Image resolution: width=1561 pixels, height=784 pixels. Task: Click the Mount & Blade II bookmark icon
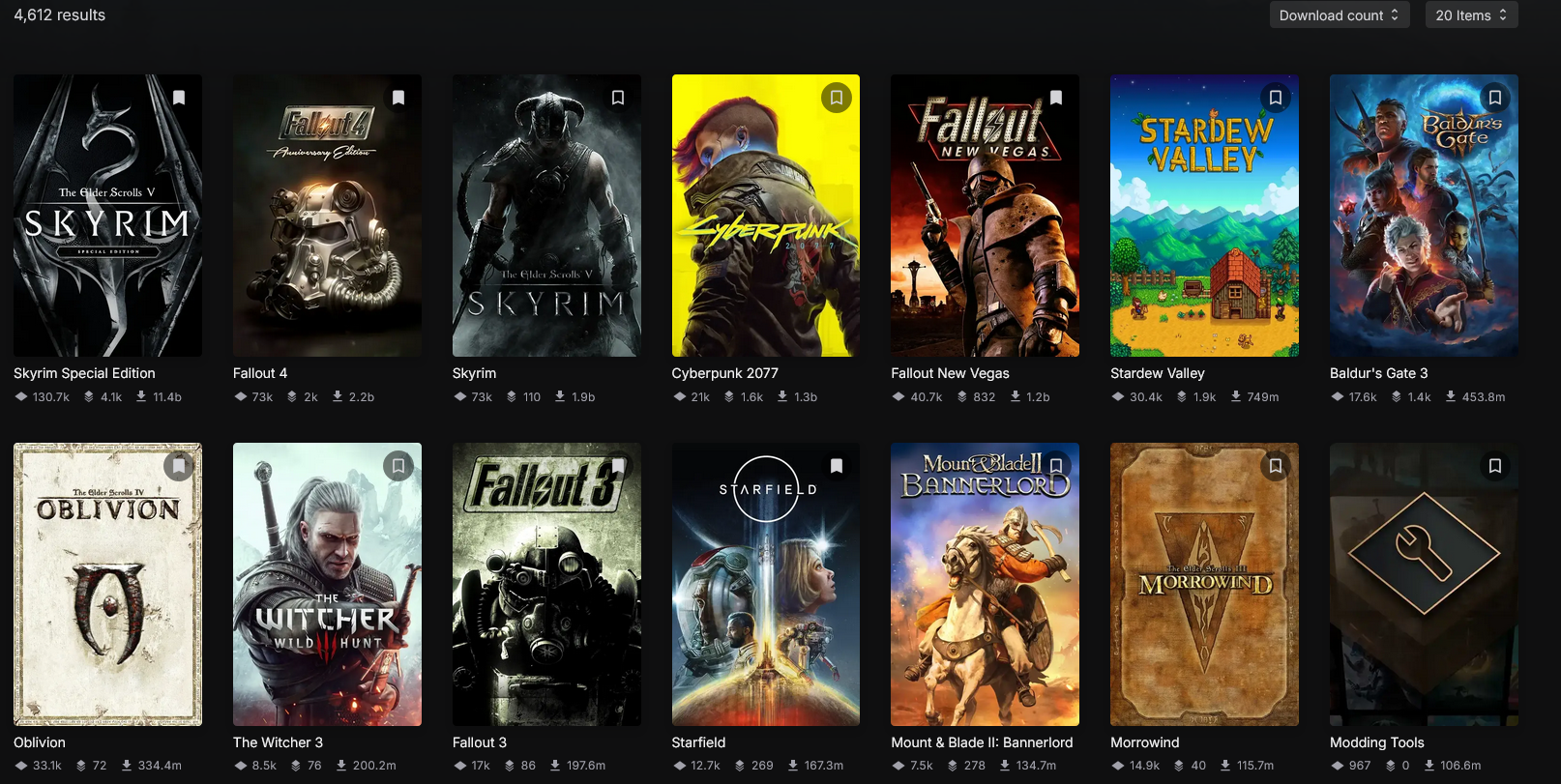(1056, 466)
